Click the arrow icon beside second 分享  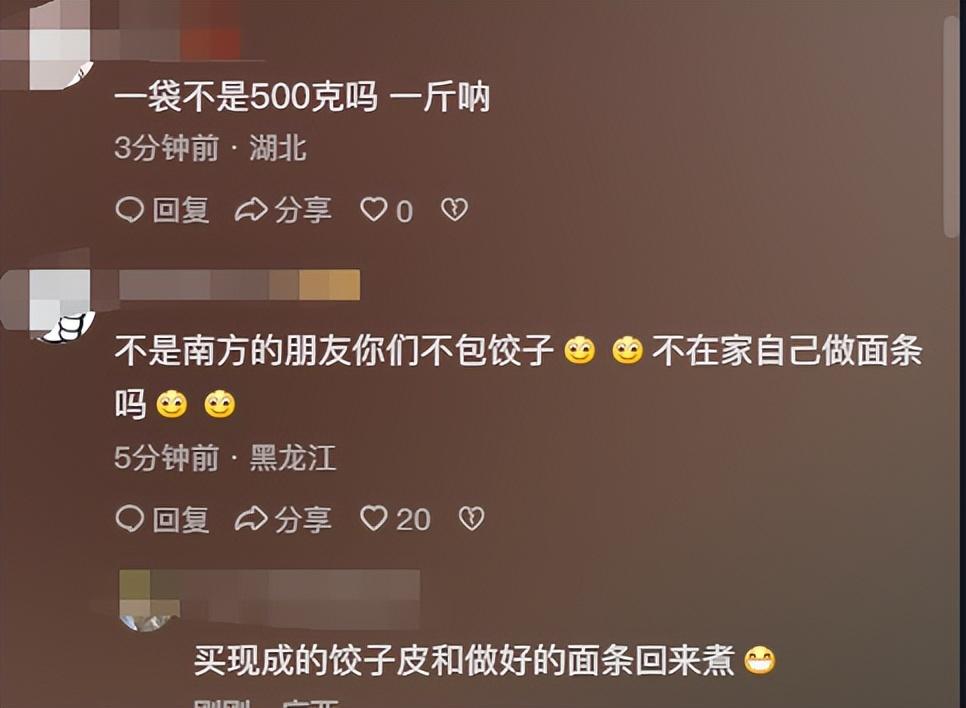point(251,519)
